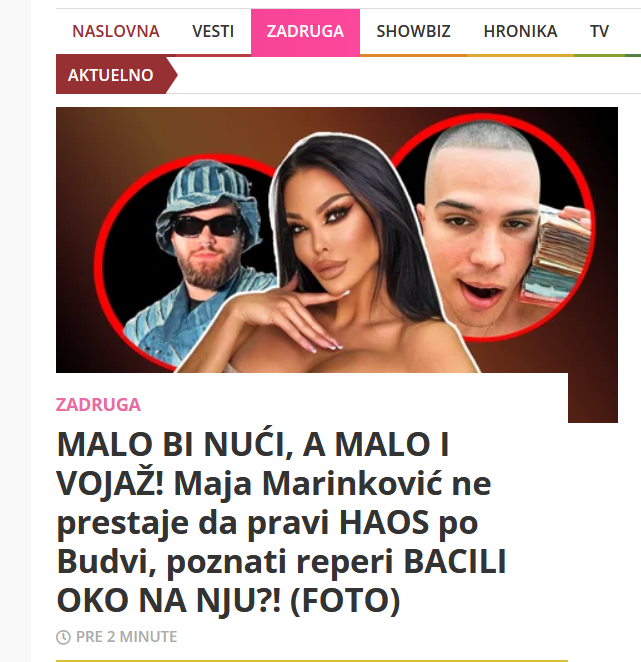Click the colored underline beneath navigation
Image resolution: width=641 pixels, height=662 pixels.
point(348,55)
